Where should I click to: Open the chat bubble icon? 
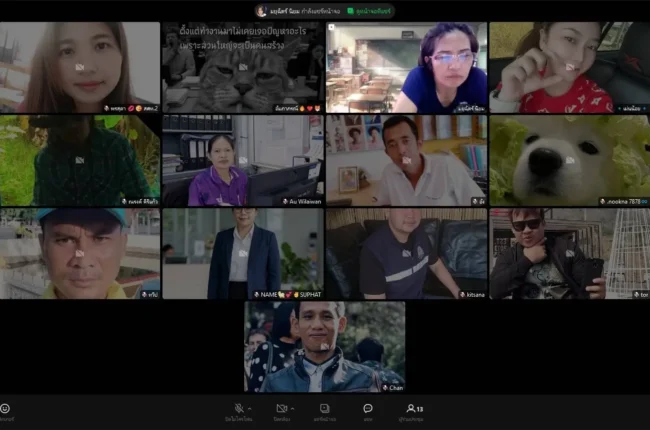[368, 408]
